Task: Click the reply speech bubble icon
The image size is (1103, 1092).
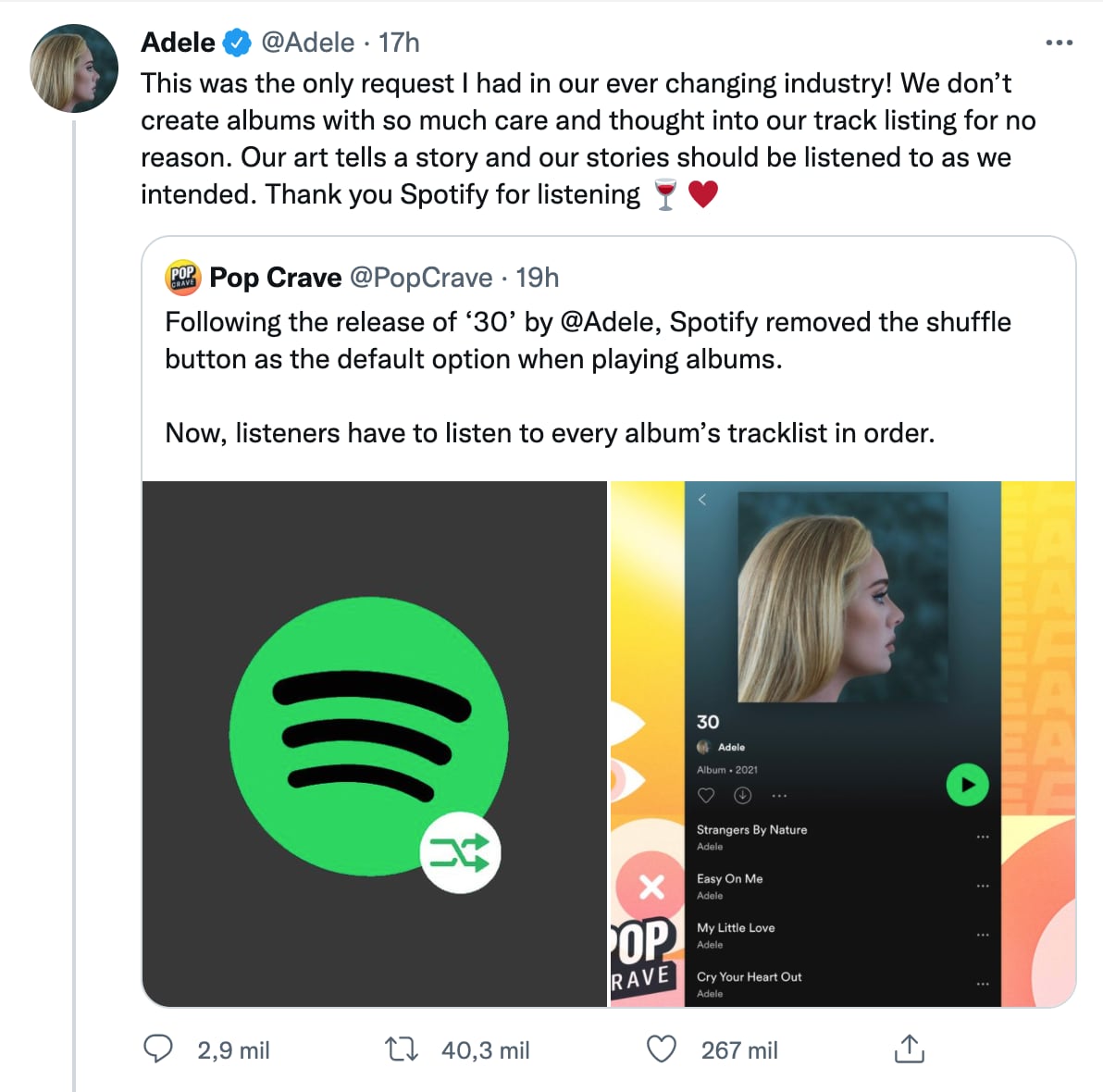Action: tap(158, 1049)
